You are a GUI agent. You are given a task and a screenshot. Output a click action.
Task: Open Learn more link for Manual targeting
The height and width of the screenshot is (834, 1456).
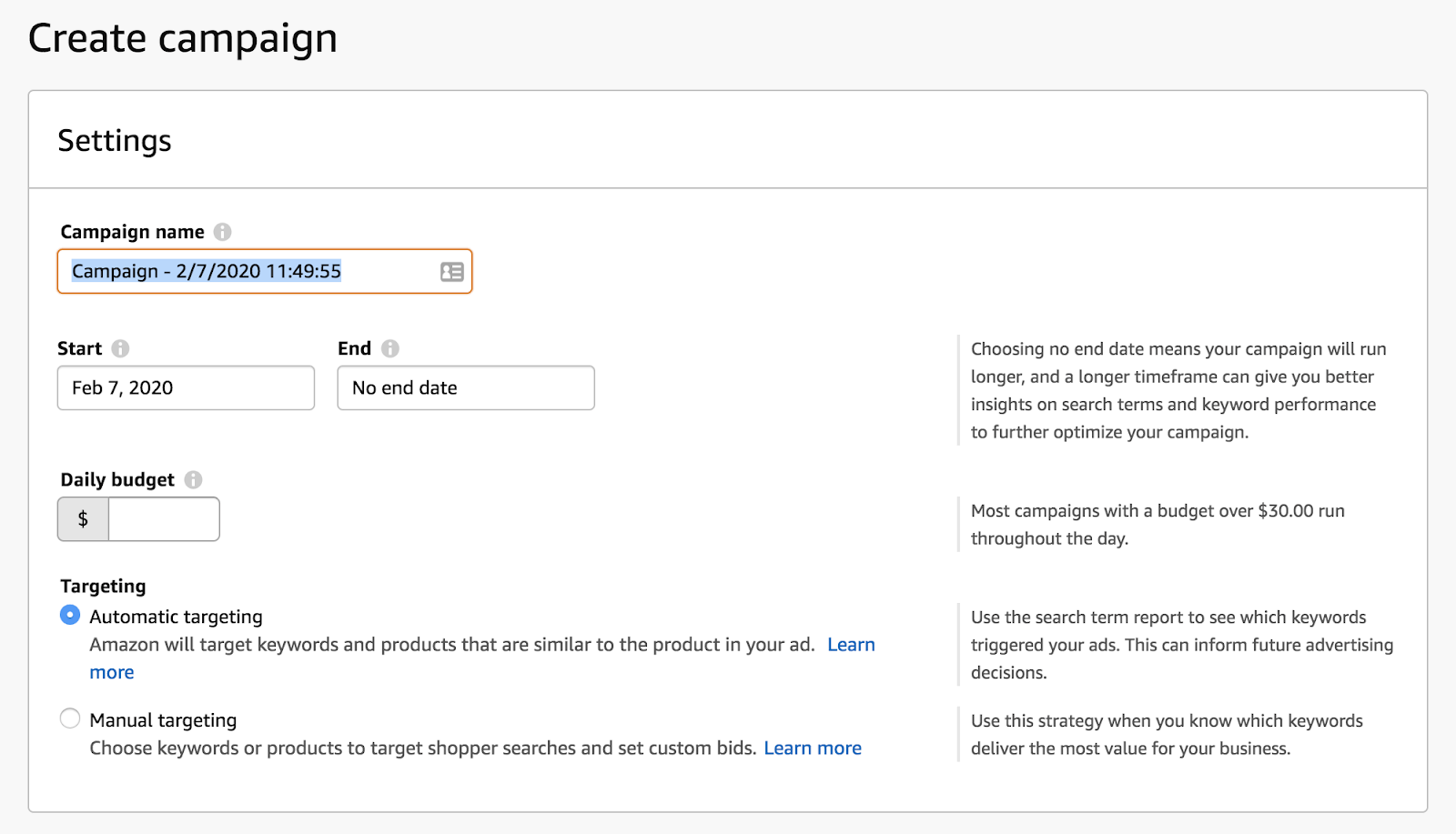point(813,749)
